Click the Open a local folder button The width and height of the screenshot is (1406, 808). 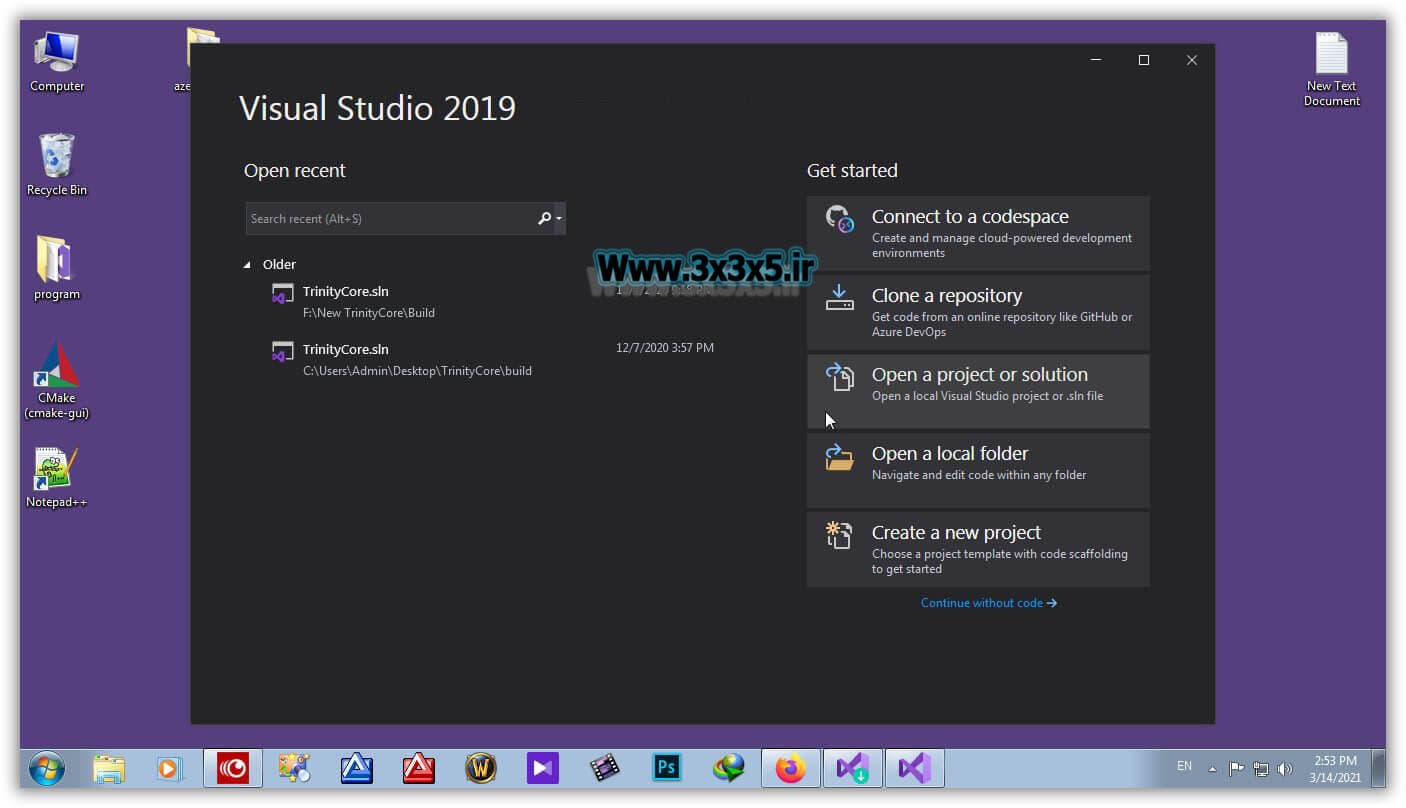(x=978, y=470)
